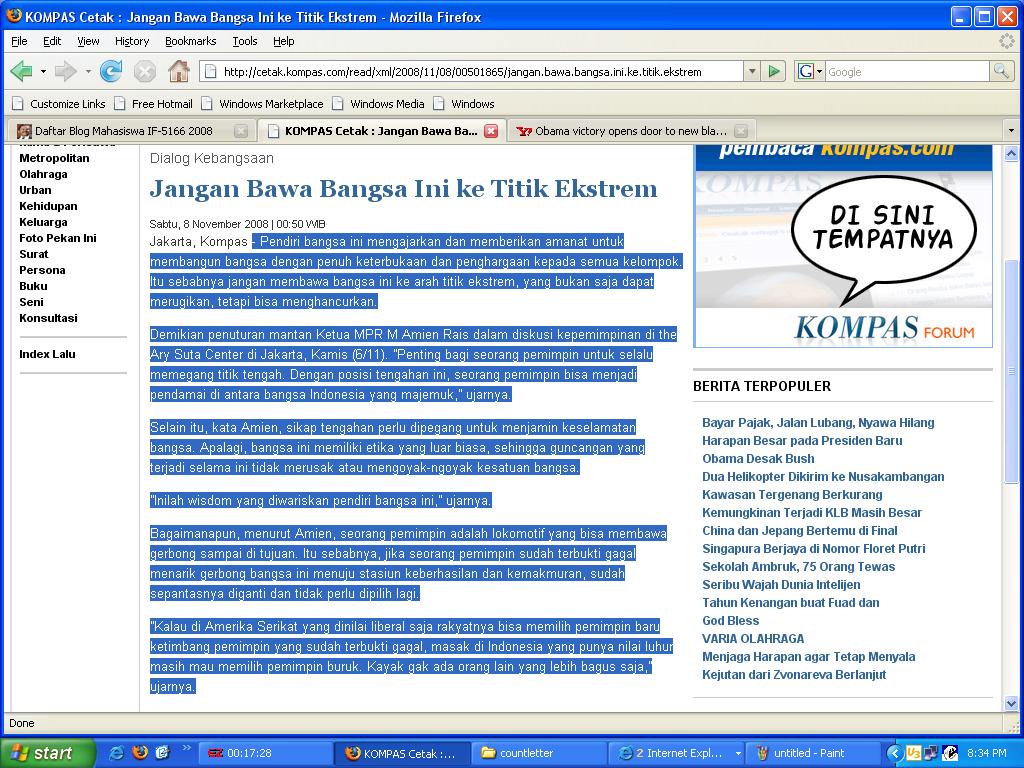The height and width of the screenshot is (768, 1024).
Task: Open the Kehidupan section link
Action: 48,206
